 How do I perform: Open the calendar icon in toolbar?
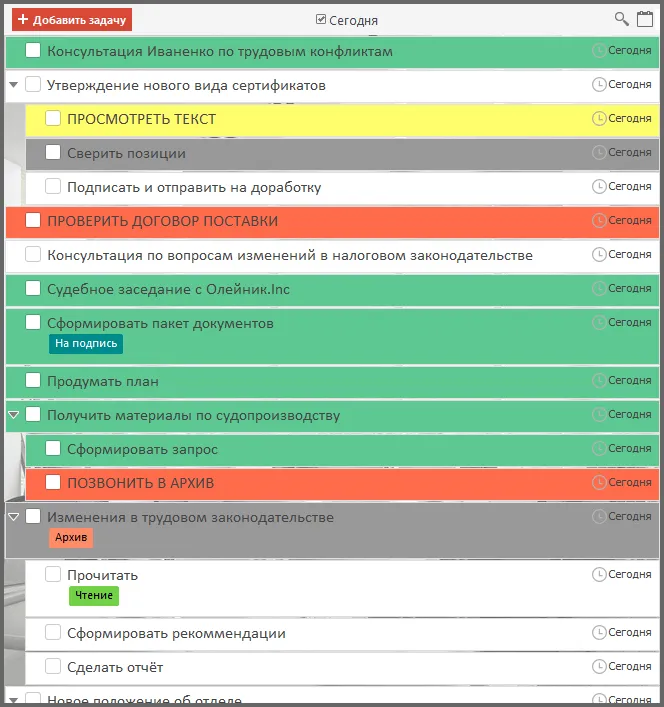click(x=645, y=19)
